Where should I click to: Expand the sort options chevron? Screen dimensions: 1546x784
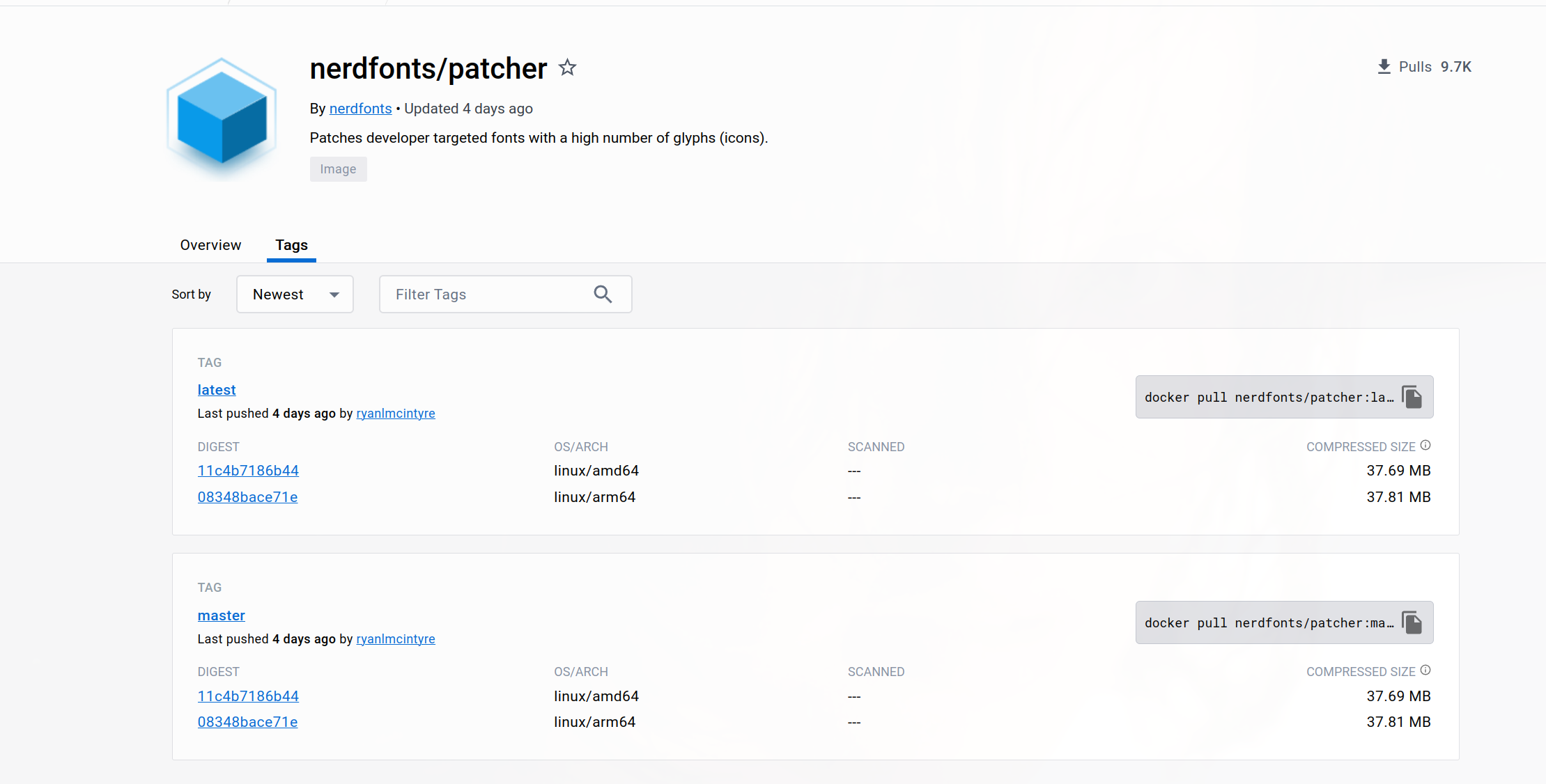tap(334, 294)
